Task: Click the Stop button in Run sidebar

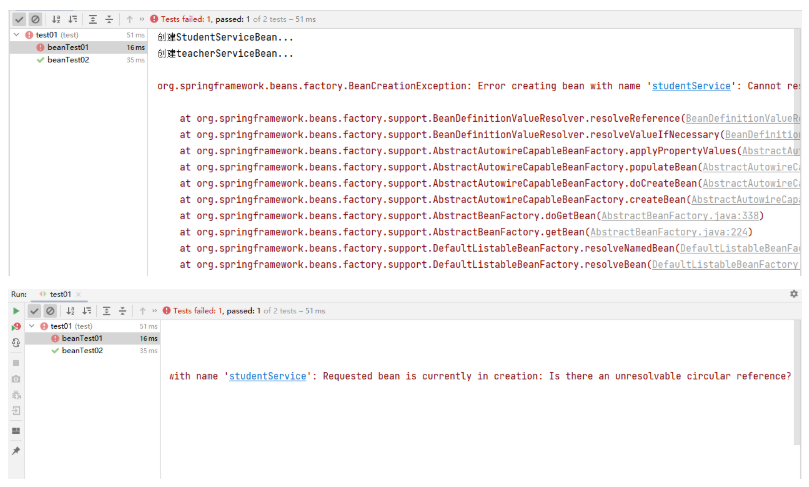Action: (x=16, y=363)
